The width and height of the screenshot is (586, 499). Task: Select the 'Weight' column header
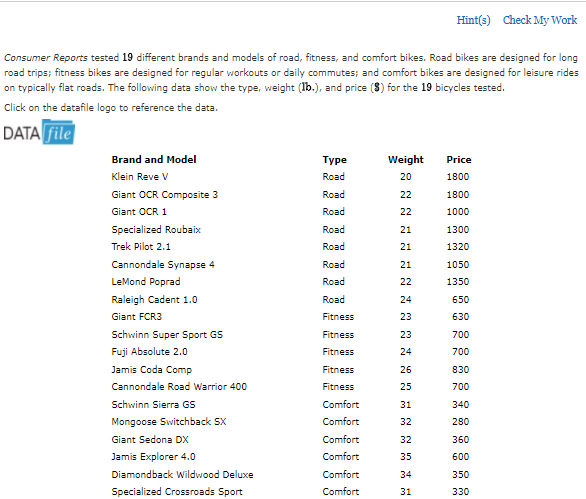pyautogui.click(x=405, y=160)
